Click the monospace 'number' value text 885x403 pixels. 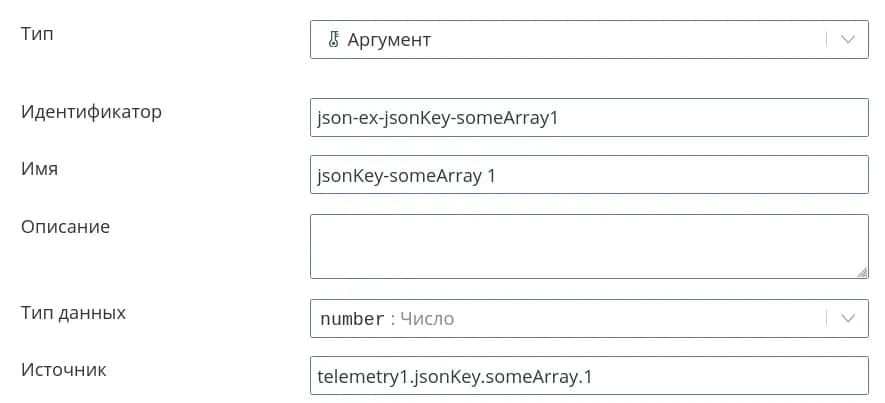[x=352, y=319]
